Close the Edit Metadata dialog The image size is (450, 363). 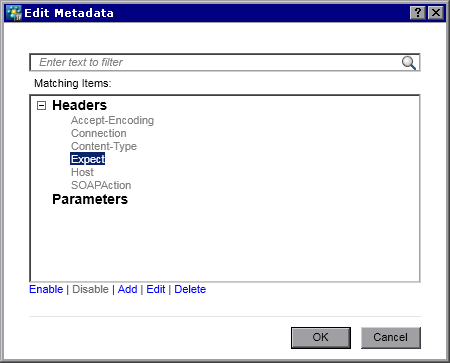point(436,13)
